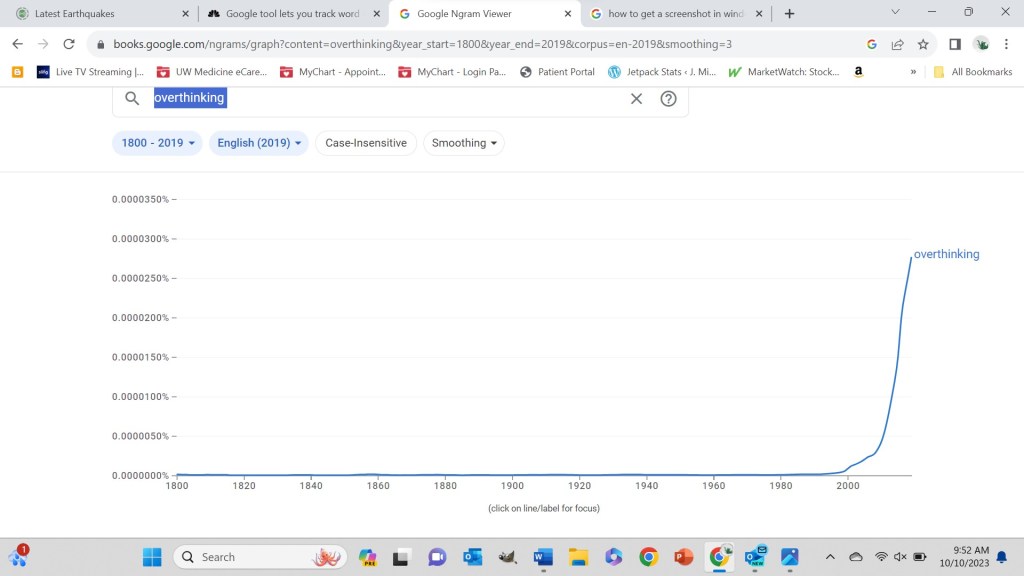
Task: Toggle the Case-Insensitive chip
Action: click(x=366, y=143)
